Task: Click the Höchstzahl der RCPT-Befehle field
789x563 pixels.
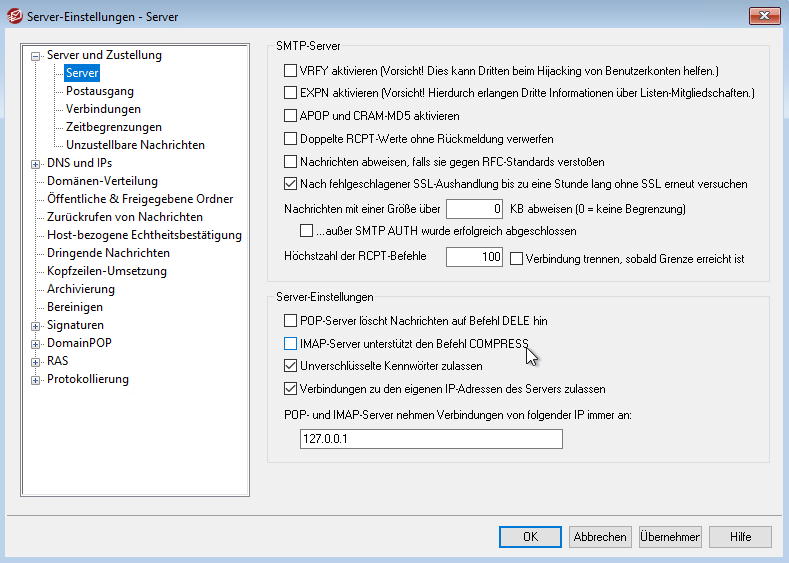Action: (474, 258)
